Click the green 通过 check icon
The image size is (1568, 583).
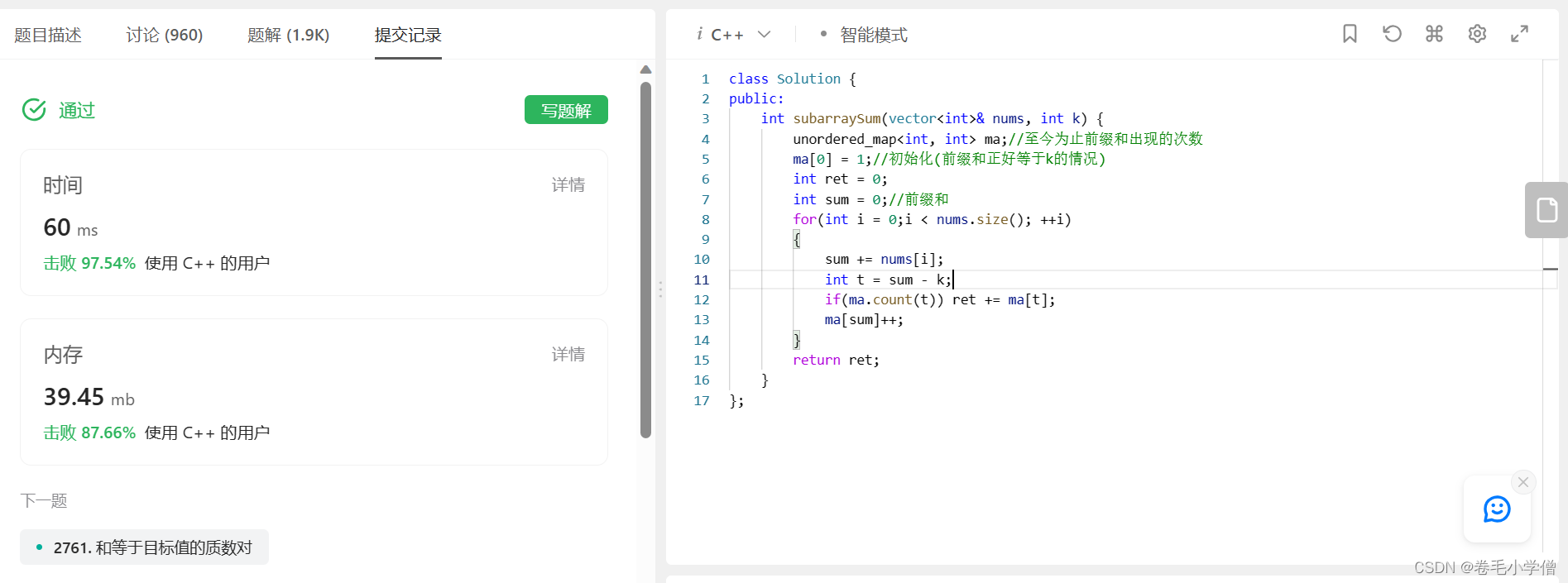click(34, 109)
